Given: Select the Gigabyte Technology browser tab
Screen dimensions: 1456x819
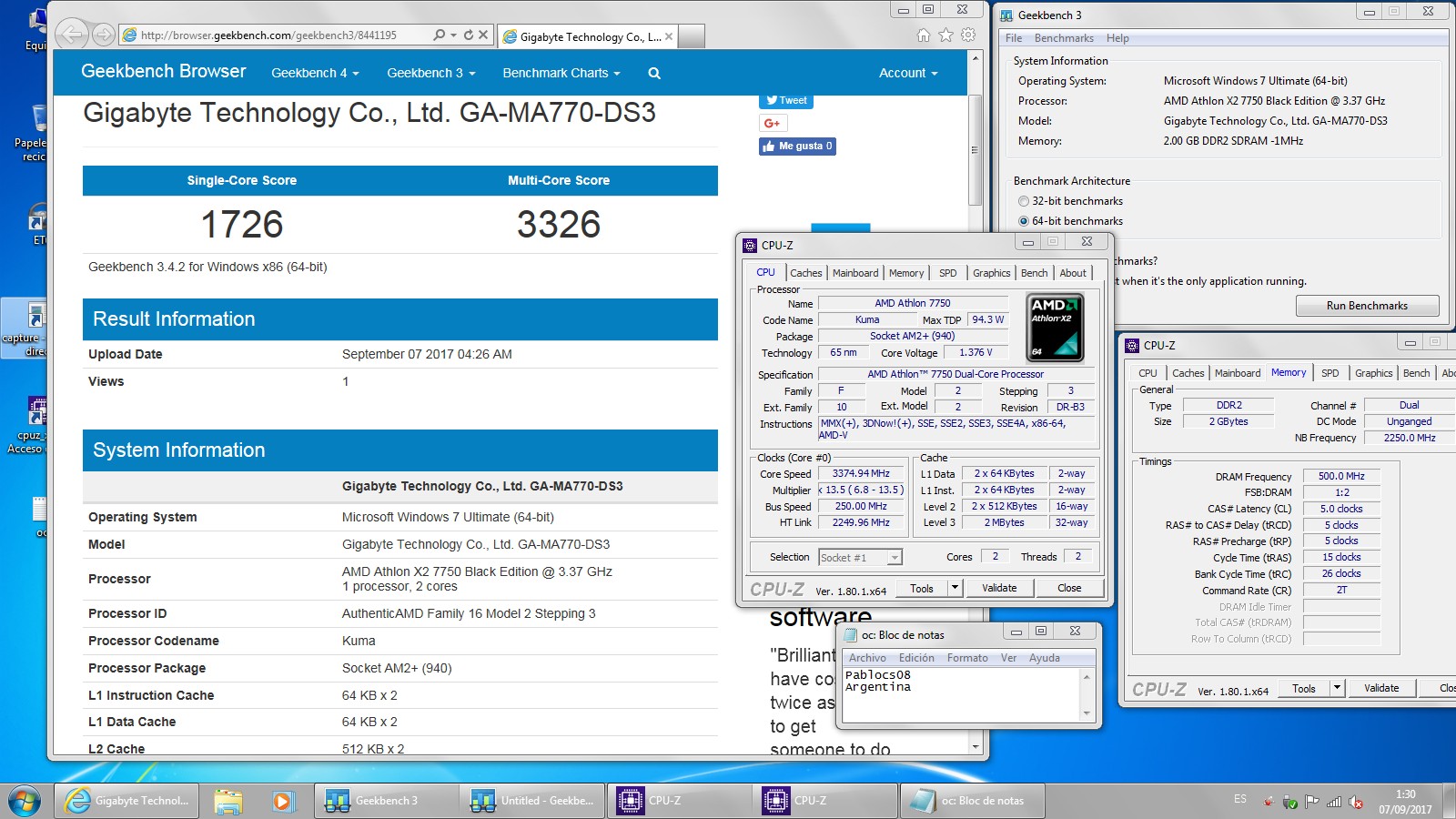Looking at the screenshot, I should click(588, 36).
